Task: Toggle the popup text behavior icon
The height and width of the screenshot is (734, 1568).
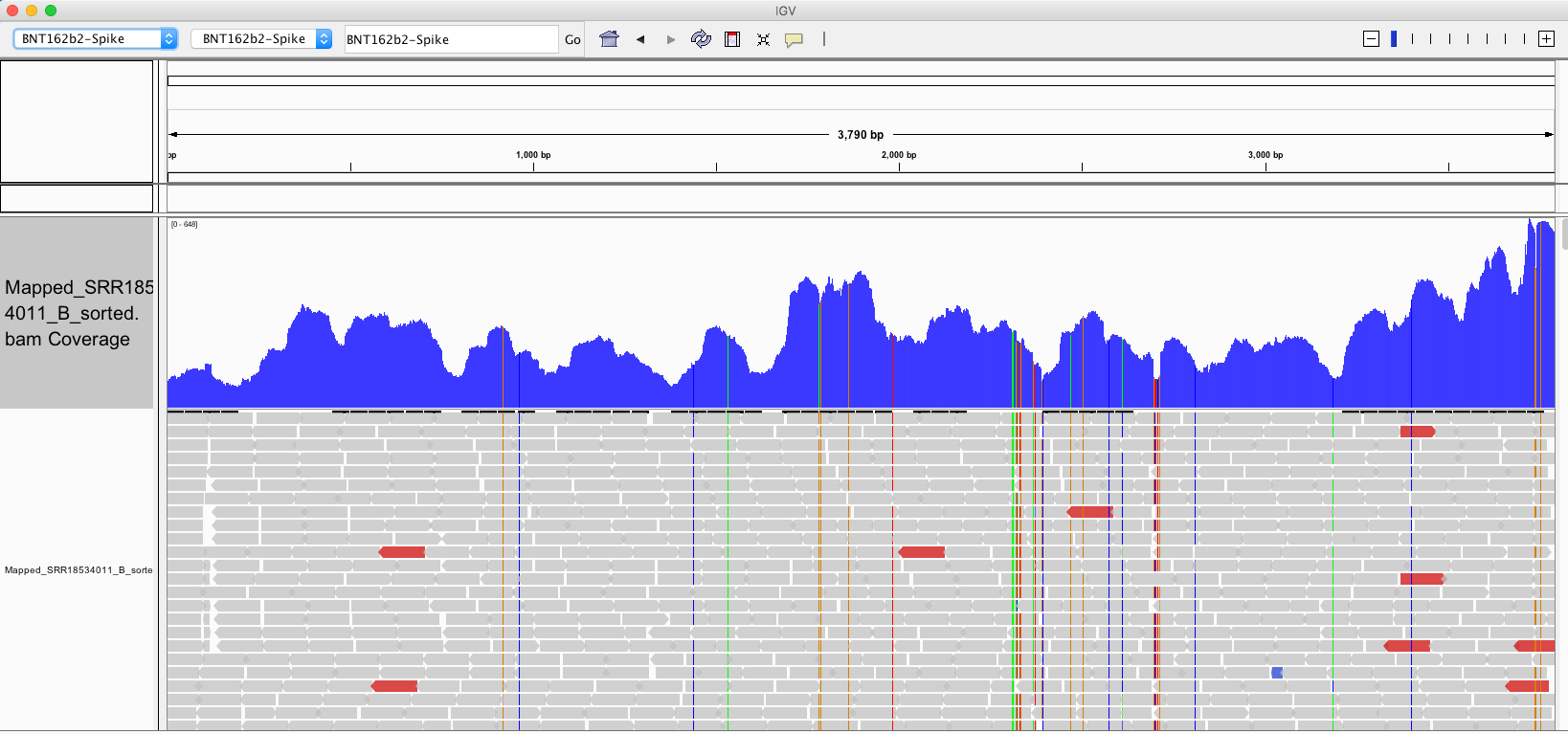Action: pyautogui.click(x=794, y=39)
